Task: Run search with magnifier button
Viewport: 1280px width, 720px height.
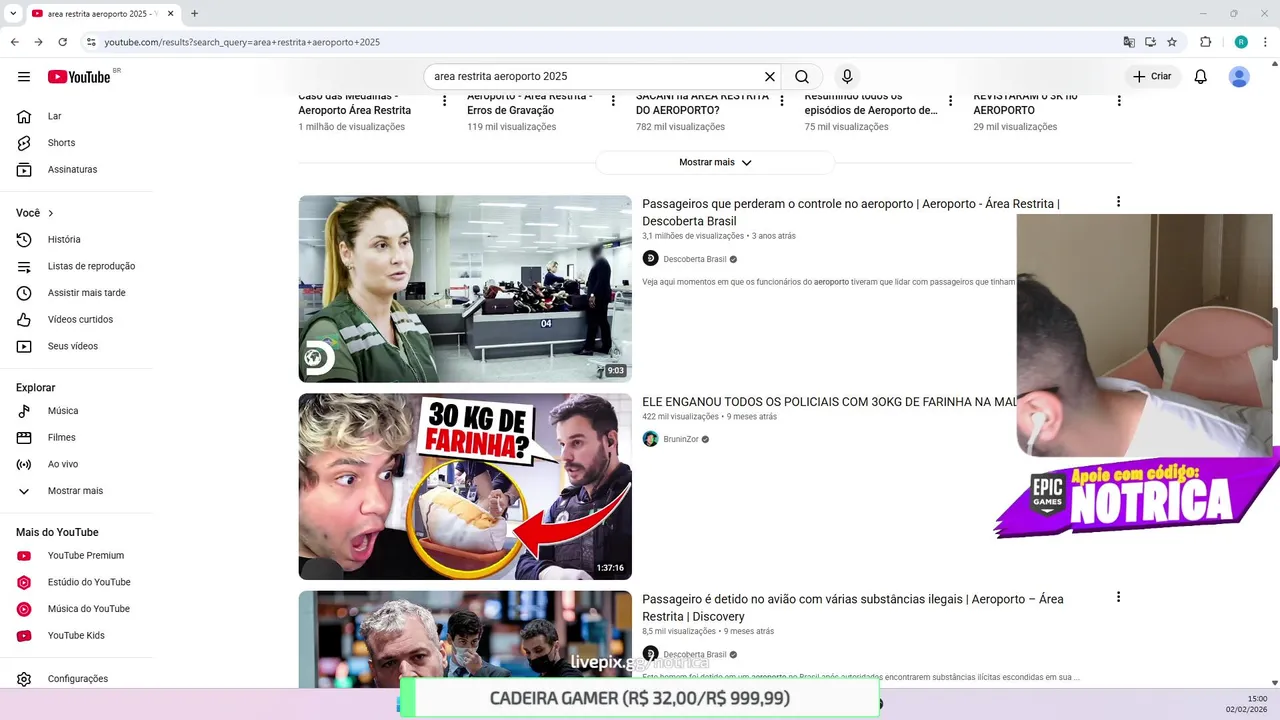Action: tap(802, 77)
